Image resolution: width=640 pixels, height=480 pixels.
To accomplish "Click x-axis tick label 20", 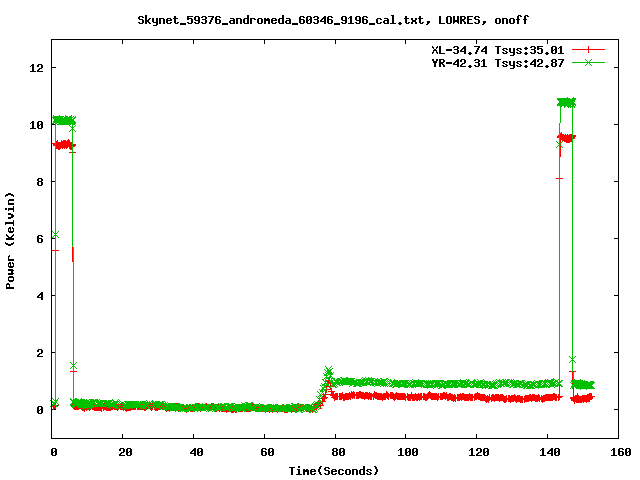I will coord(125,452).
